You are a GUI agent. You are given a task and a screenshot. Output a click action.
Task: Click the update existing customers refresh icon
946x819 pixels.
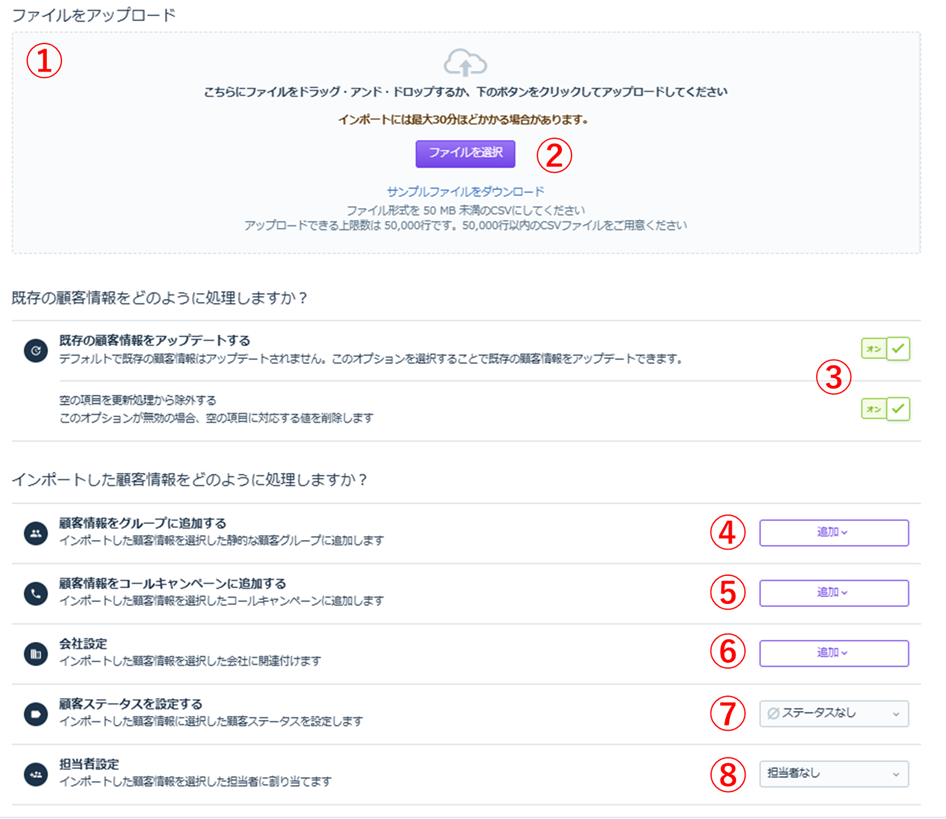tap(36, 351)
